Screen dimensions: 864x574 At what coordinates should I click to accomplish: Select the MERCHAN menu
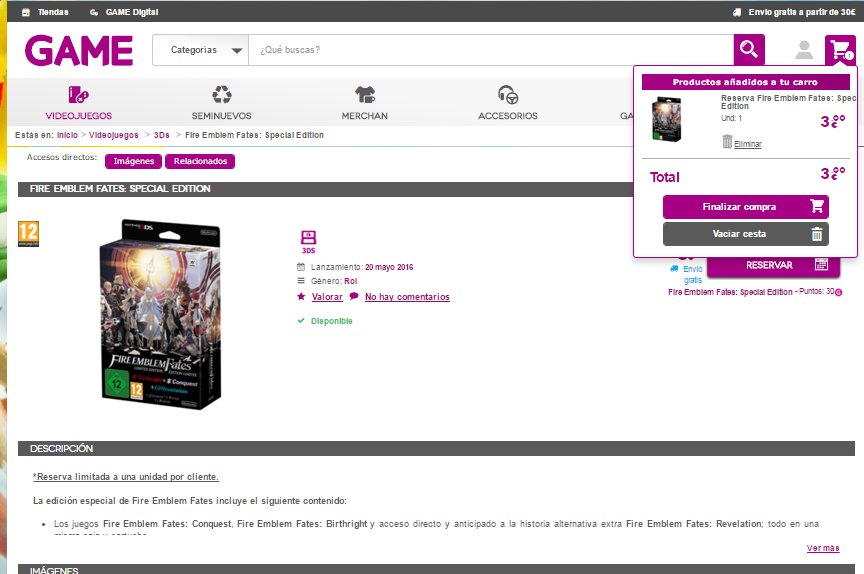tap(365, 116)
